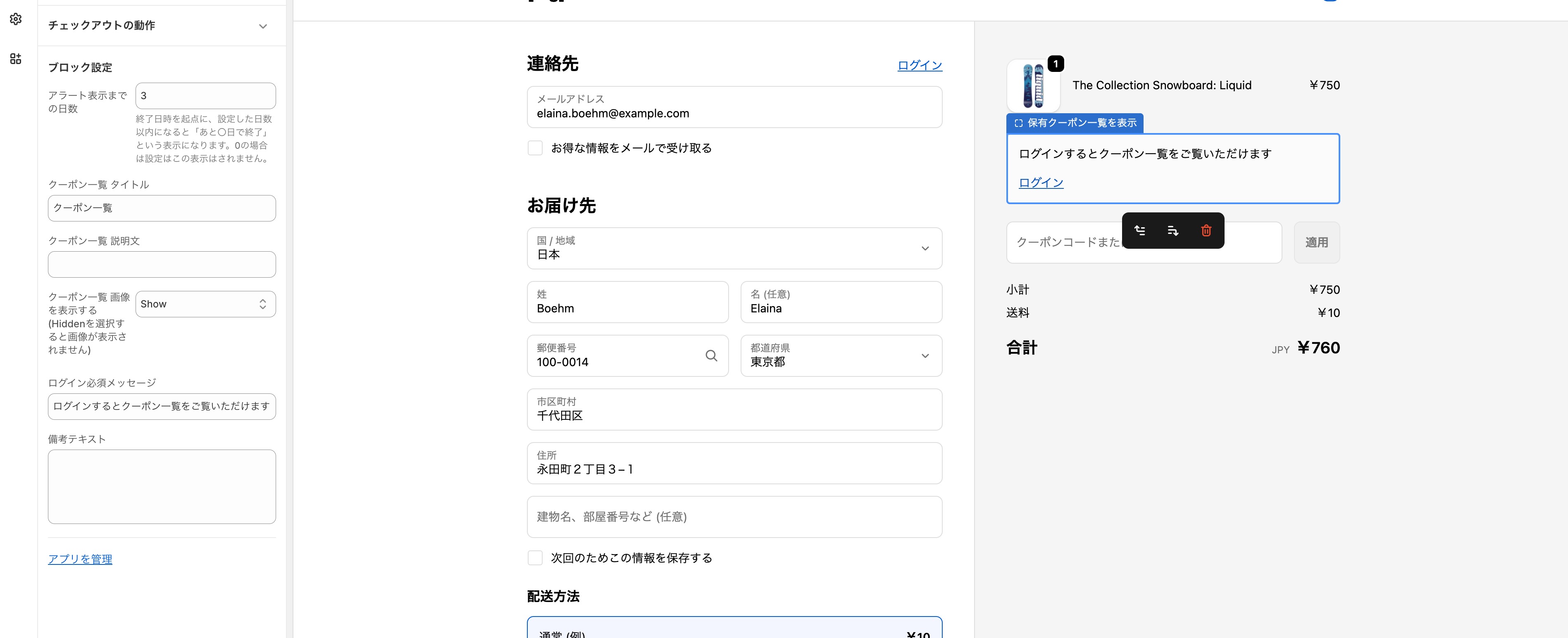Screen dimensions: 1568x638
Task: Delete the block with red trash icon
Action: (x=1206, y=231)
